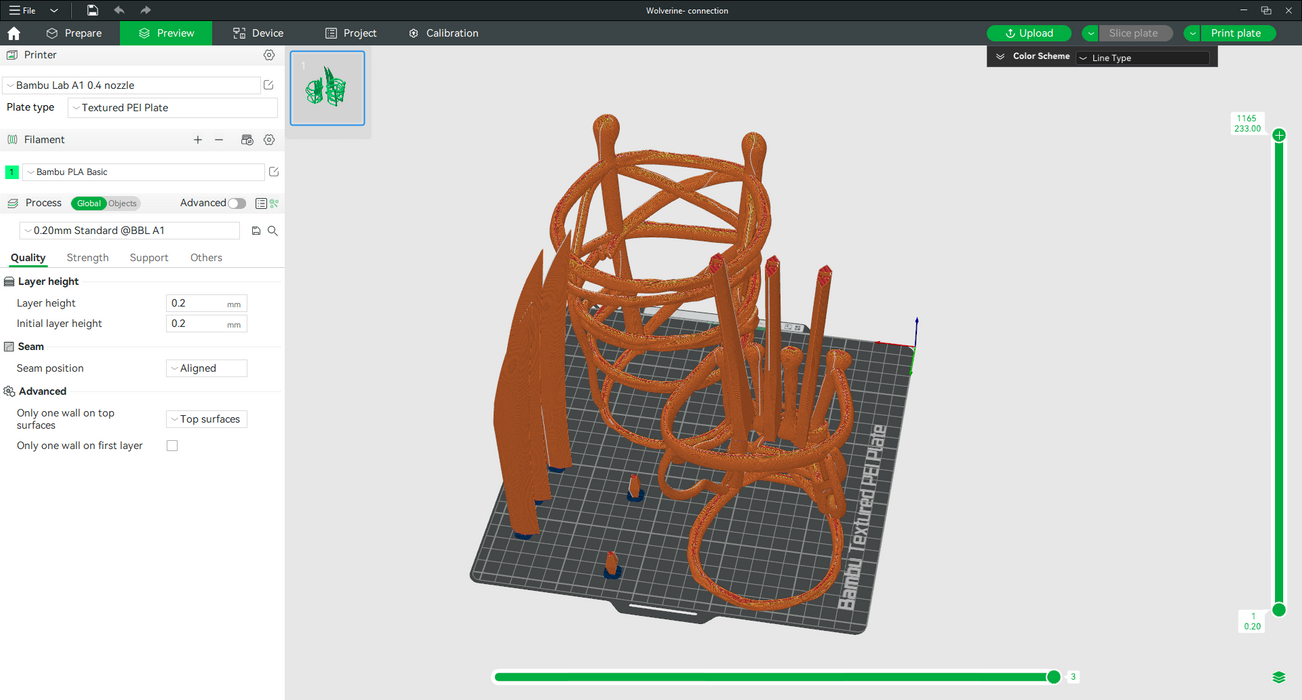
Task: Click the Print plate button
Action: point(1236,33)
